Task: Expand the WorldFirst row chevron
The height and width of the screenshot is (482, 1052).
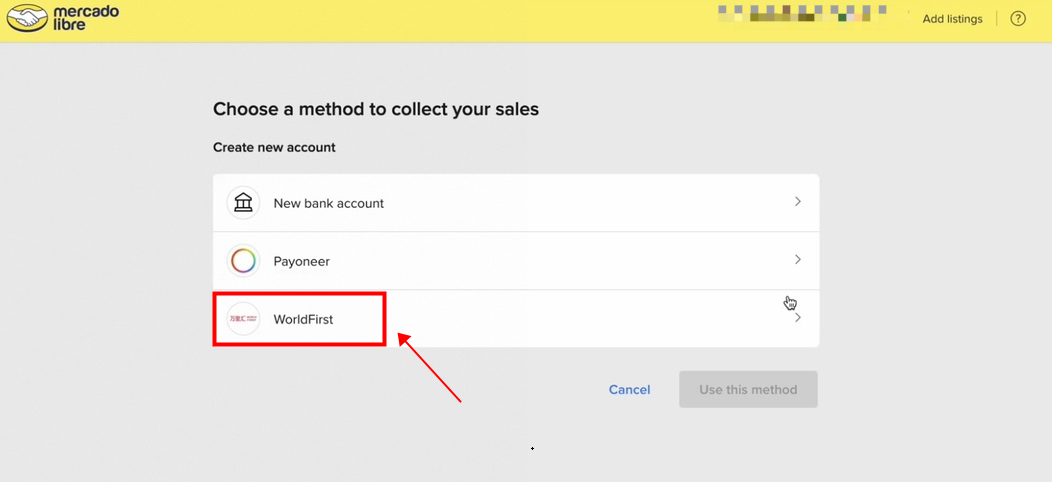Action: point(797,318)
